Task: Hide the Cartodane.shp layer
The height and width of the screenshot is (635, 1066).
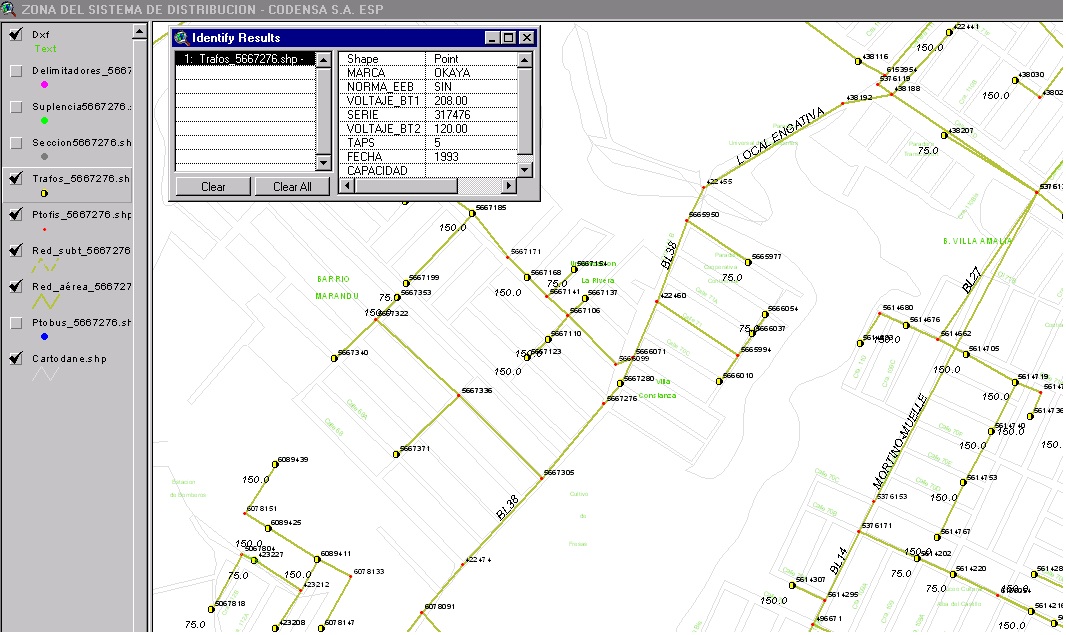Action: (16, 359)
